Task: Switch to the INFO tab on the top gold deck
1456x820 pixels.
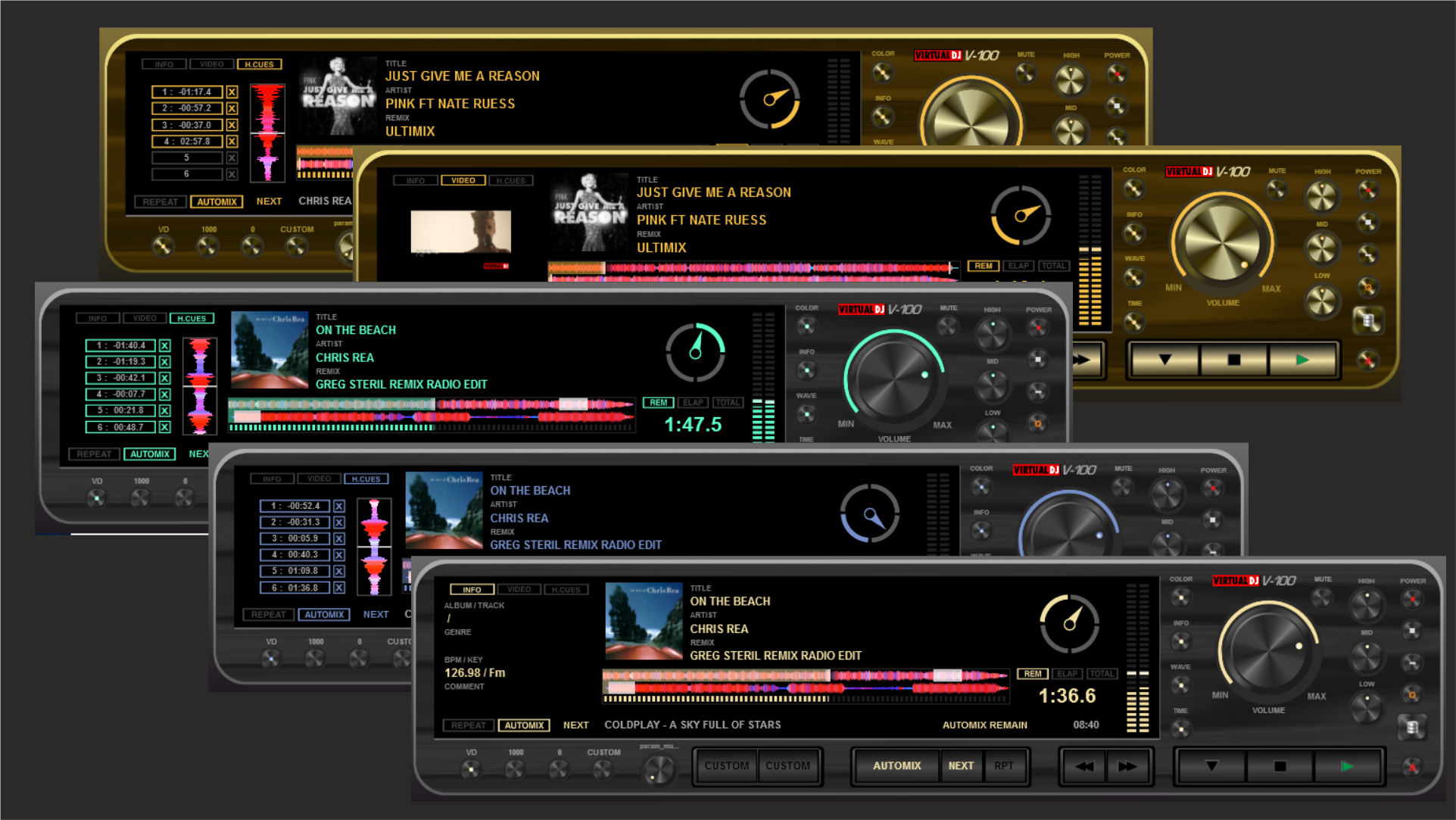Action: point(164,64)
